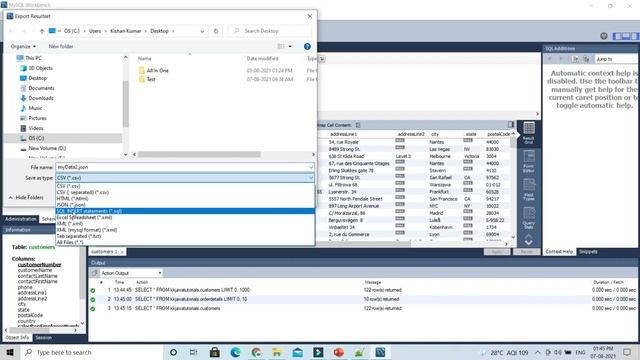Image resolution: width=640 pixels, height=360 pixels.
Task: Expand the address path dropdown
Action: point(202,31)
